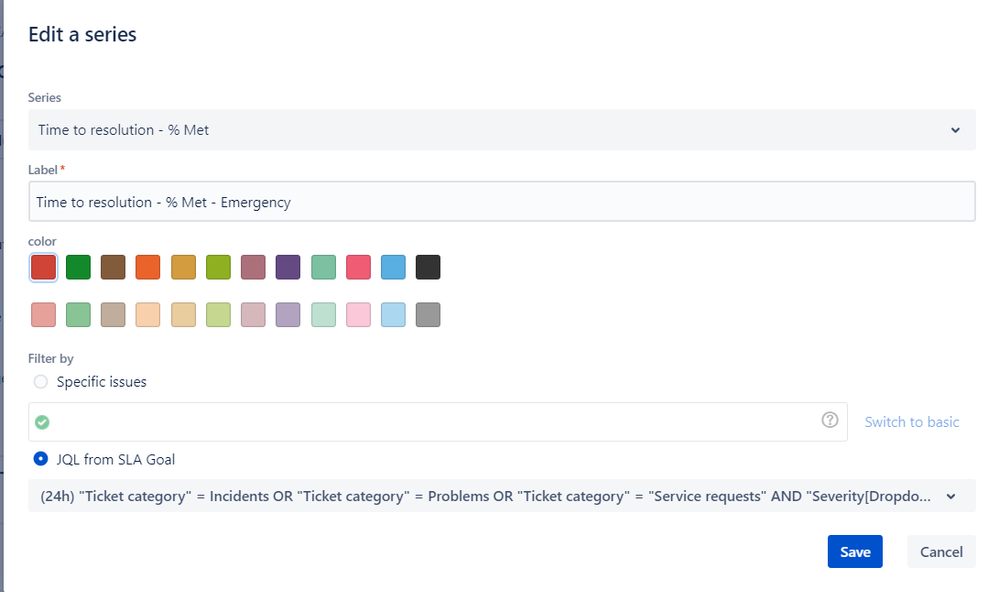Save the edited series
This screenshot has height=592, width=999.
(x=855, y=551)
